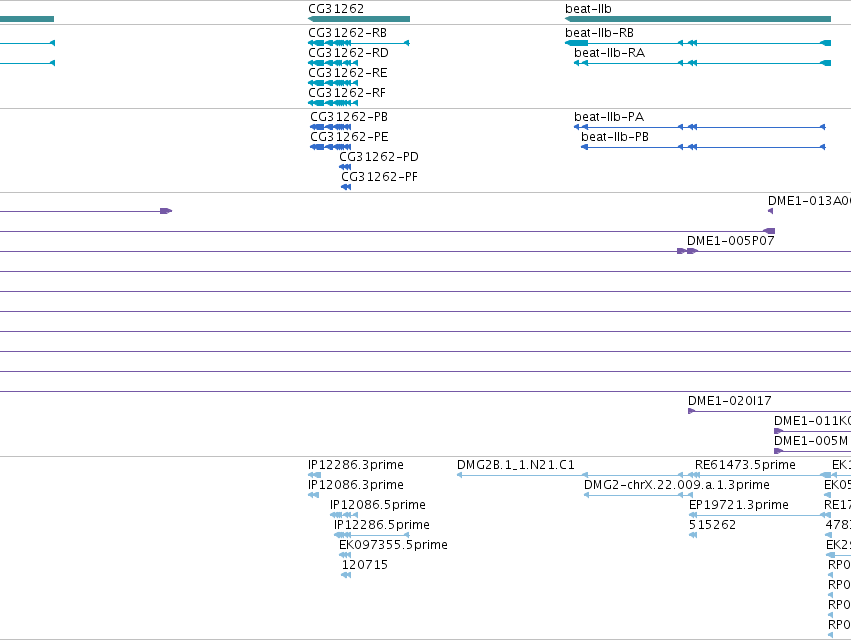Click the CG31262-PF protein label
851x640 pixels.
379,177
